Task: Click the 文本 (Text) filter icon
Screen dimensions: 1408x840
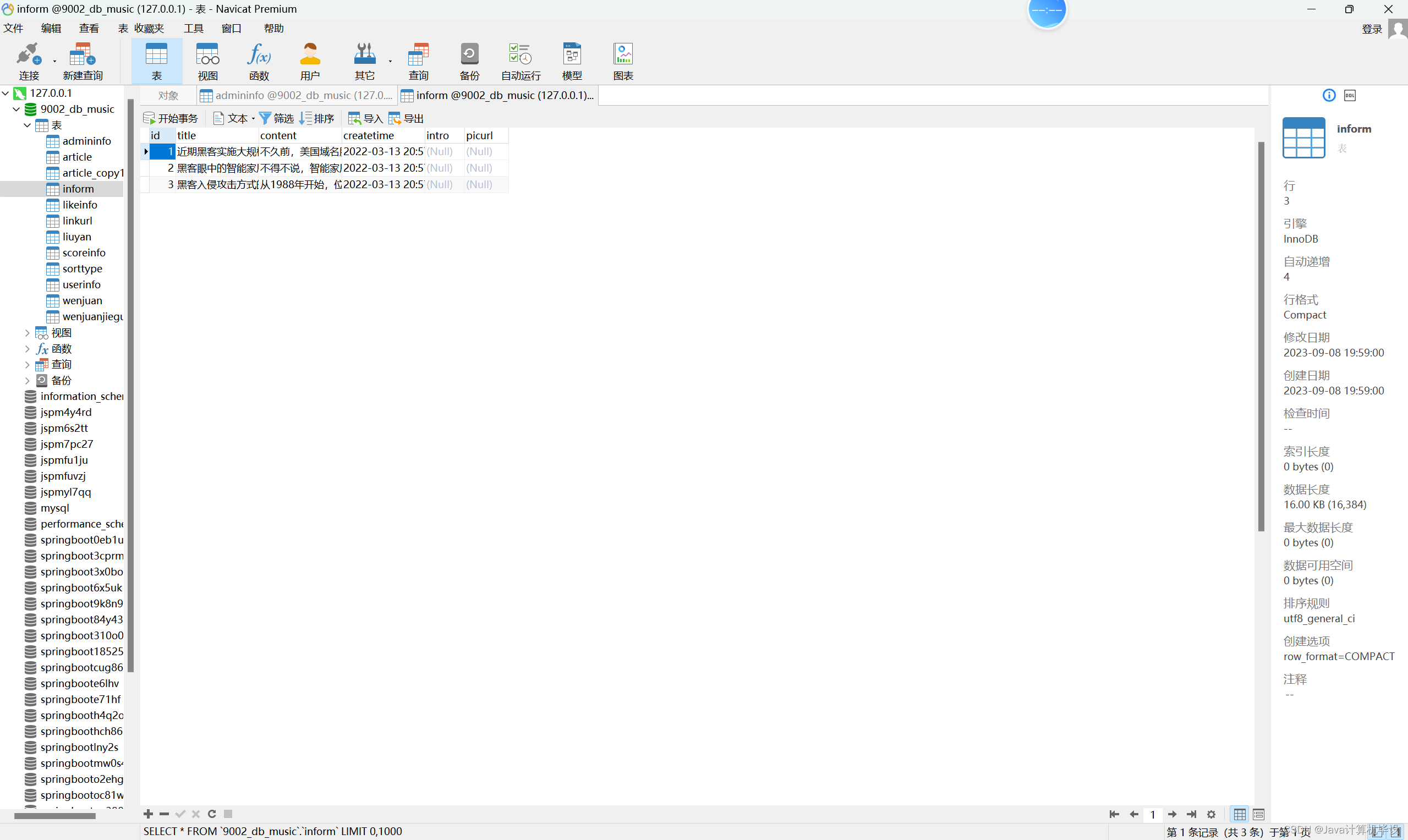Action: click(230, 118)
